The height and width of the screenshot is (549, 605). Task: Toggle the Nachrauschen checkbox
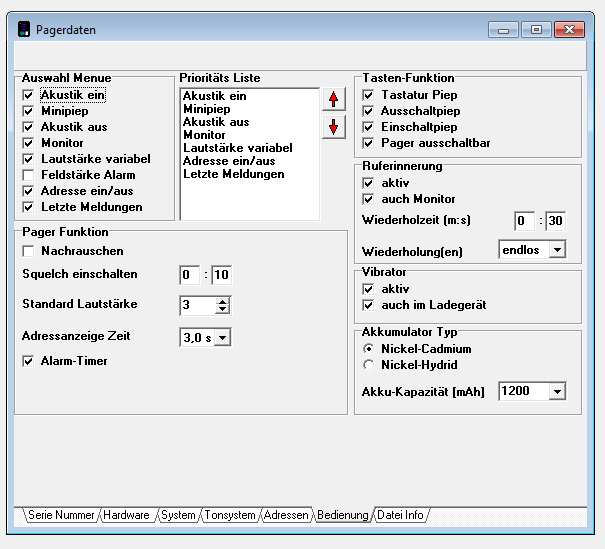[x=28, y=251]
